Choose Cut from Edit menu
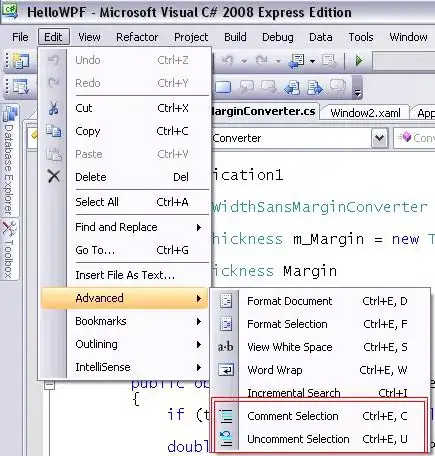 (x=125, y=108)
